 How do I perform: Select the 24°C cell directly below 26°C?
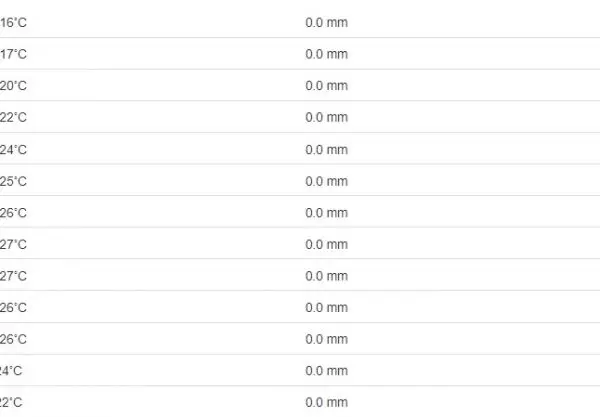11,371
